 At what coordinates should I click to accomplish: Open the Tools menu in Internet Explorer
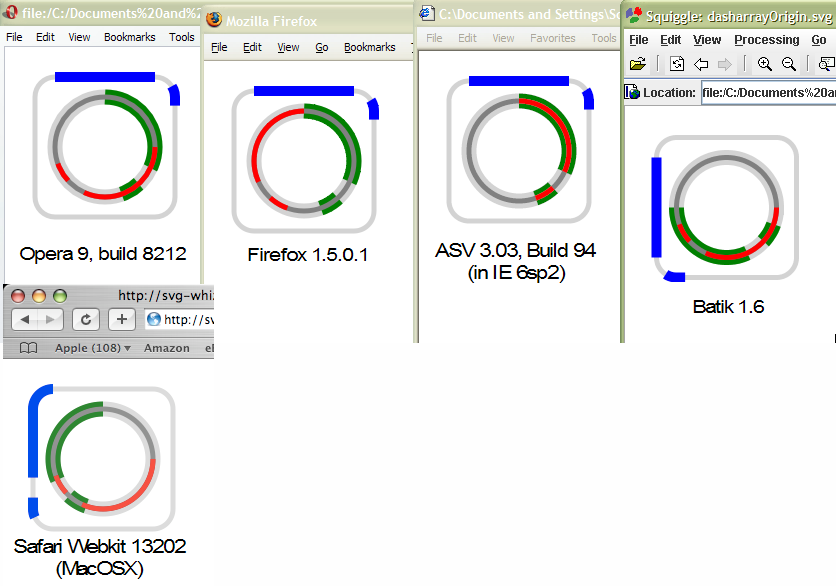click(x=604, y=38)
